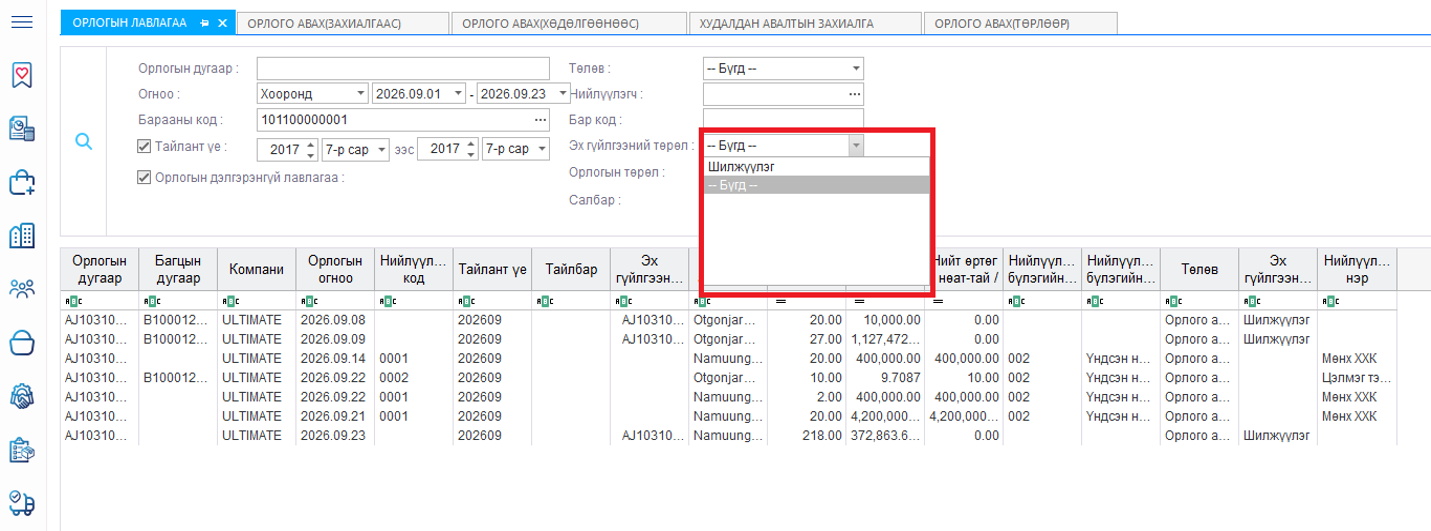Toggle the Тайлант үе checkbox
This screenshot has height=531, width=1431.
(x=144, y=147)
